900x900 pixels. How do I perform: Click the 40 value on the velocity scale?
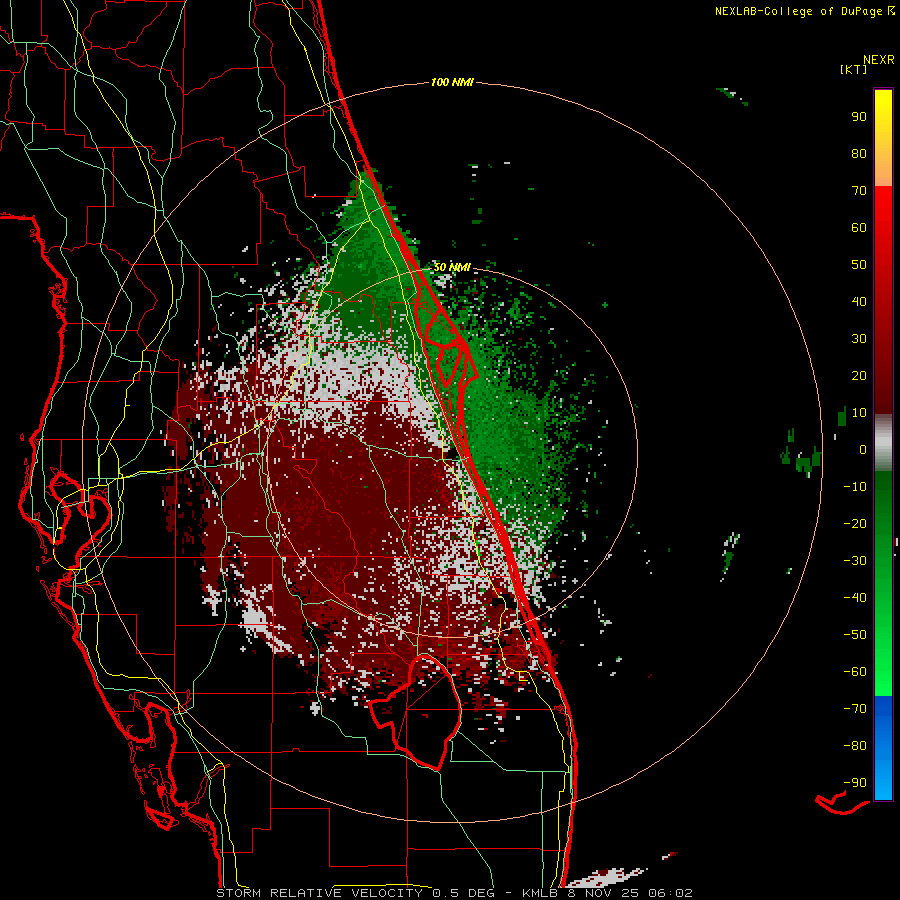(859, 301)
